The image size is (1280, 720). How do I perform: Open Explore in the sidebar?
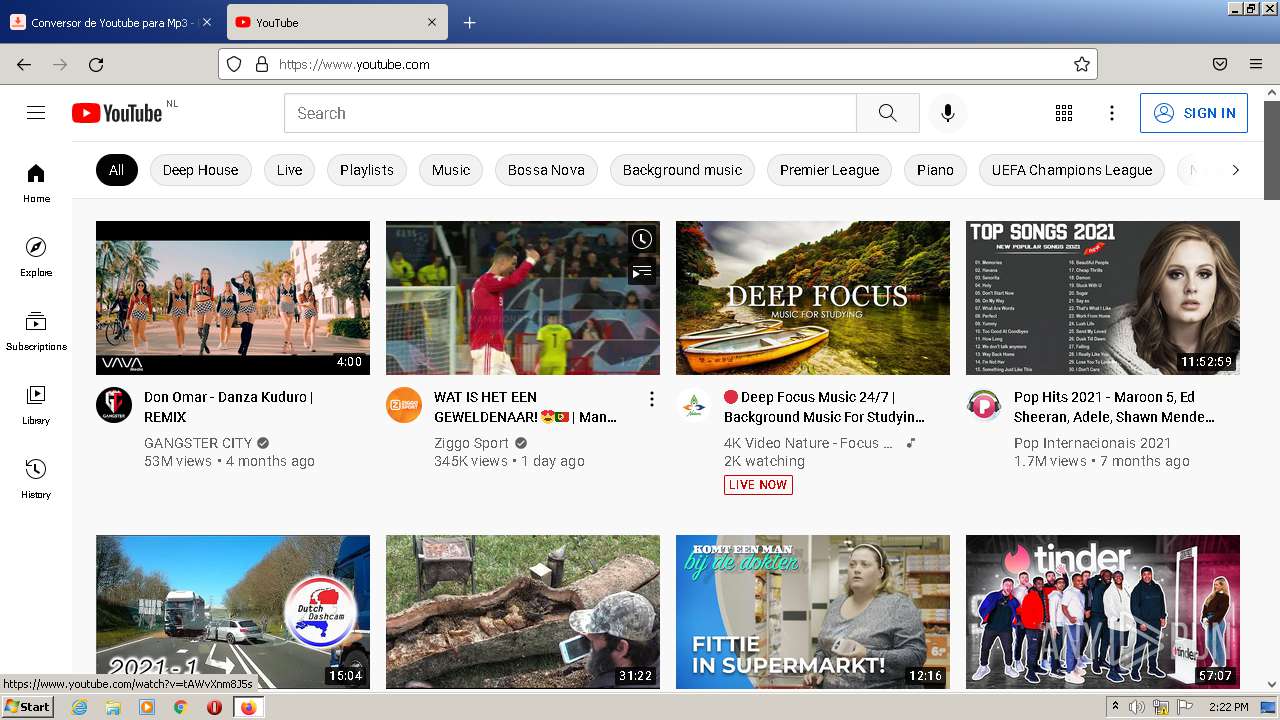tap(36, 257)
